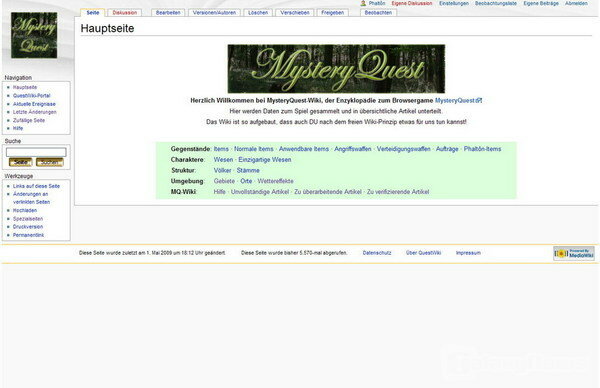Open Normale Items link
This screenshot has width=600, height=388.
pos(254,149)
